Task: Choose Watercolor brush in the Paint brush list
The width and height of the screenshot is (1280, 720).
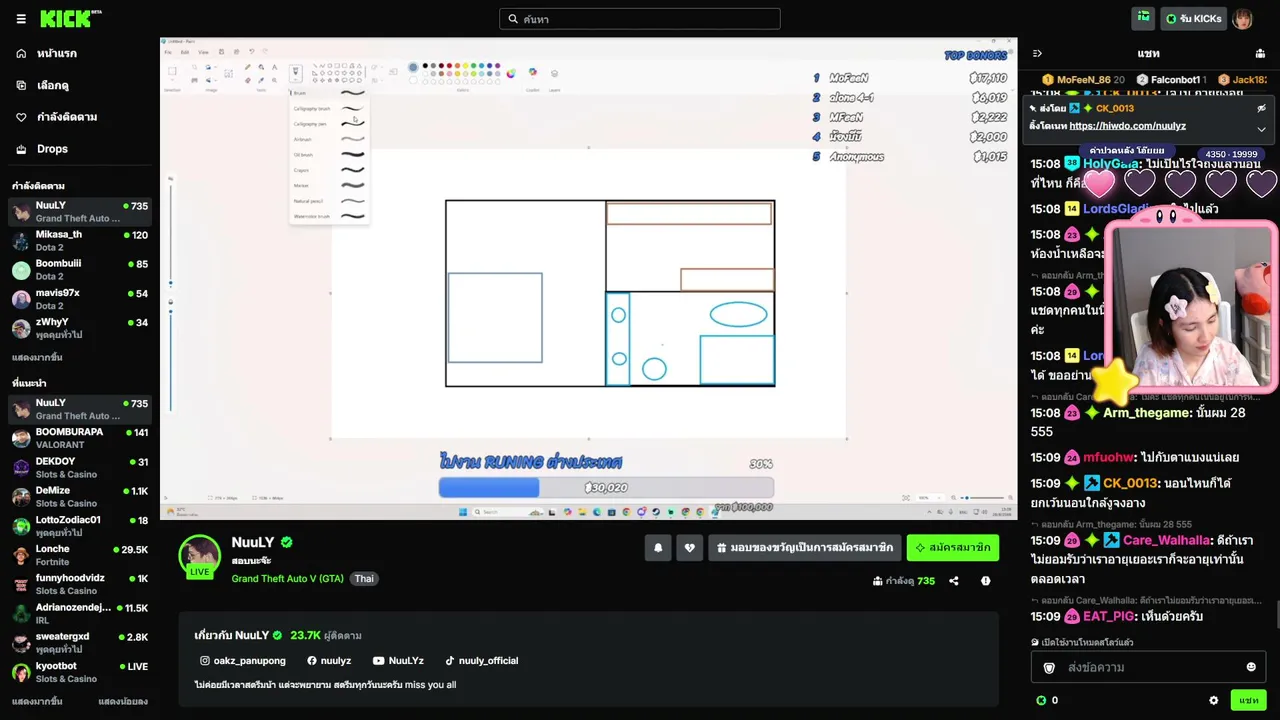Action: click(329, 216)
